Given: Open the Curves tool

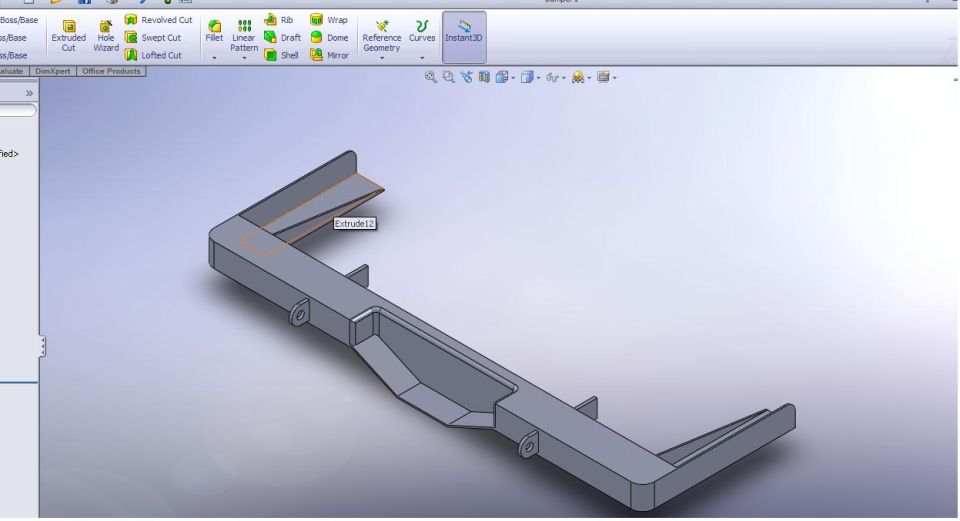Looking at the screenshot, I should point(422,31).
